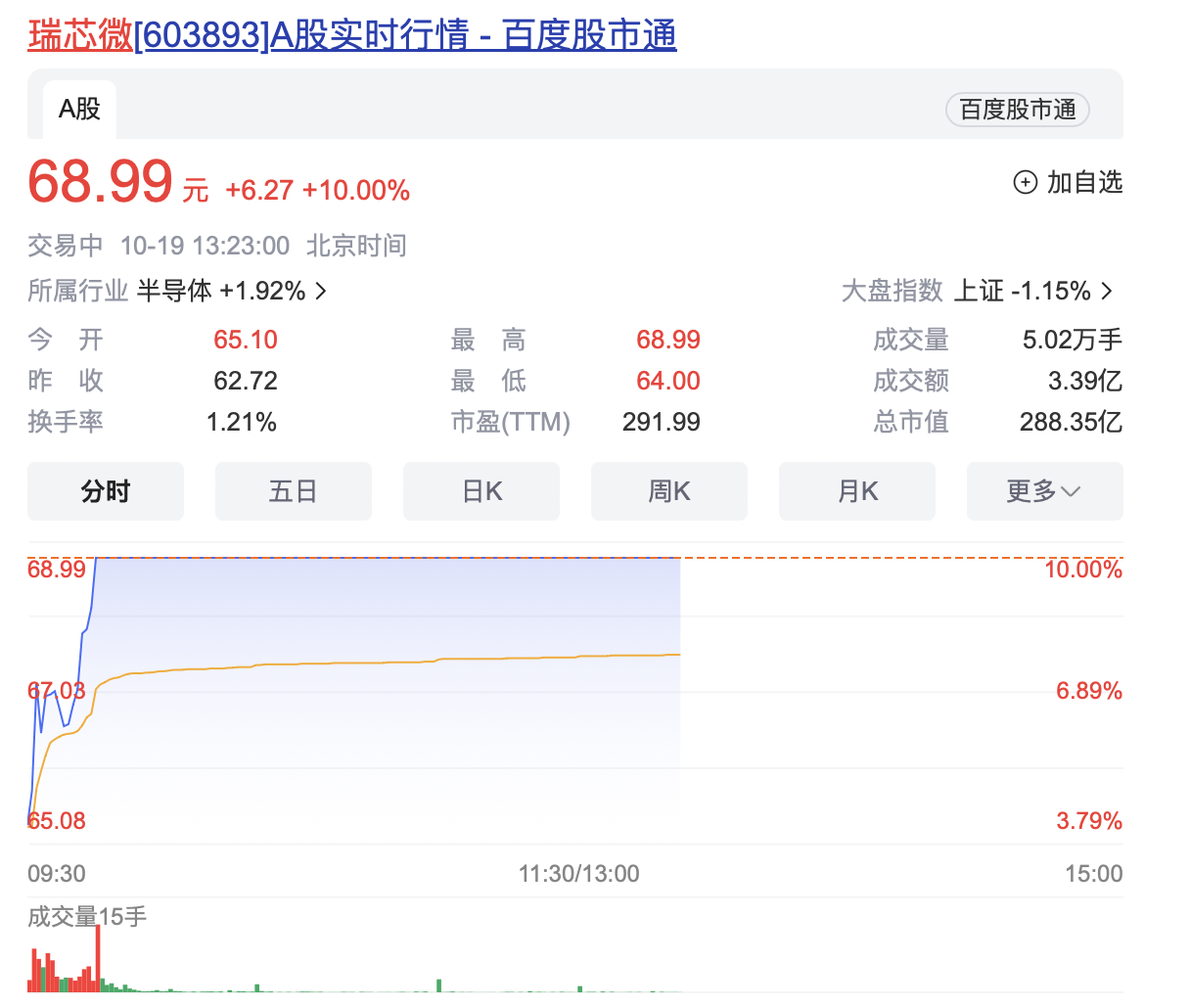This screenshot has width=1190, height=1008.
Task: Show the 月K monthly chart
Action: tap(857, 491)
